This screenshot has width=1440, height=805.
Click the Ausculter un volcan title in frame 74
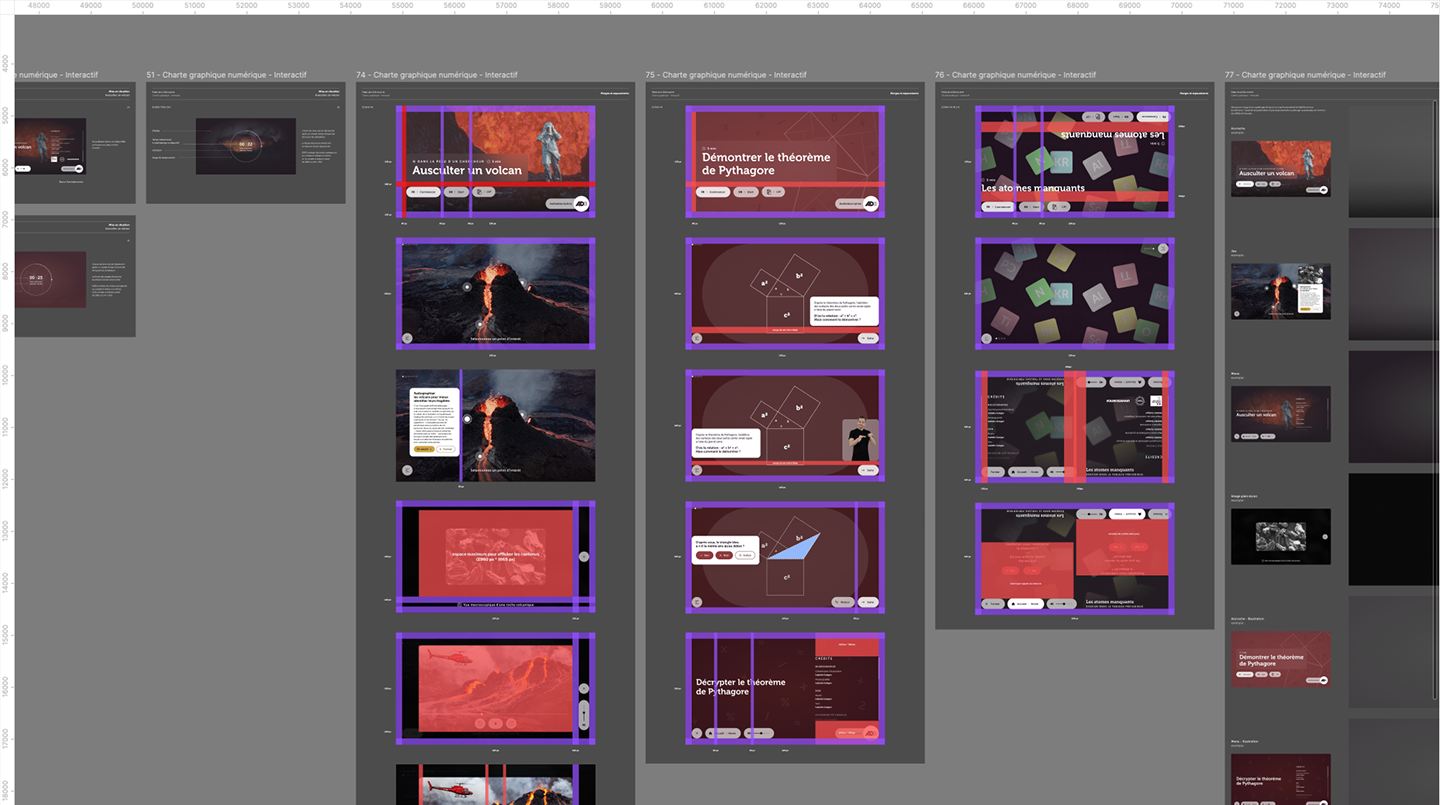(466, 170)
